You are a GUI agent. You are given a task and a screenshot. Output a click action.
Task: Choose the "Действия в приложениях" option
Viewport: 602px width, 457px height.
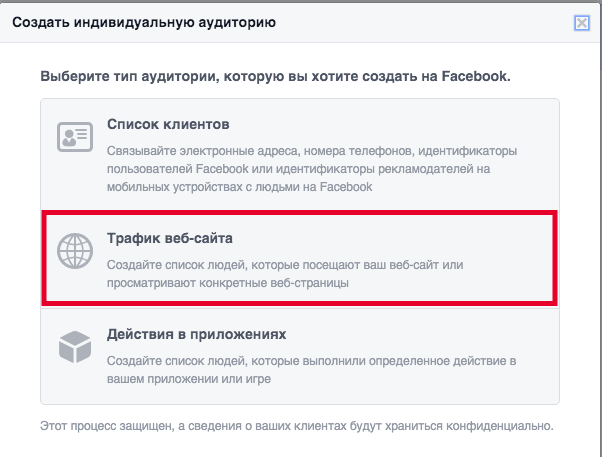tap(299, 356)
